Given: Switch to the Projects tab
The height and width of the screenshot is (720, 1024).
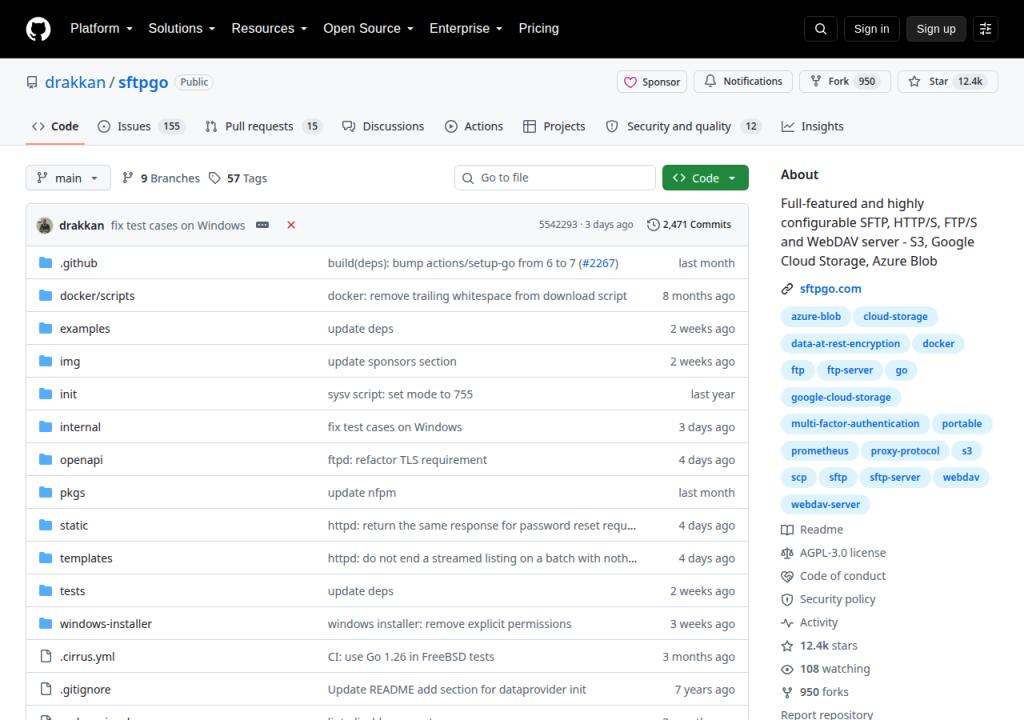Looking at the screenshot, I should (554, 126).
